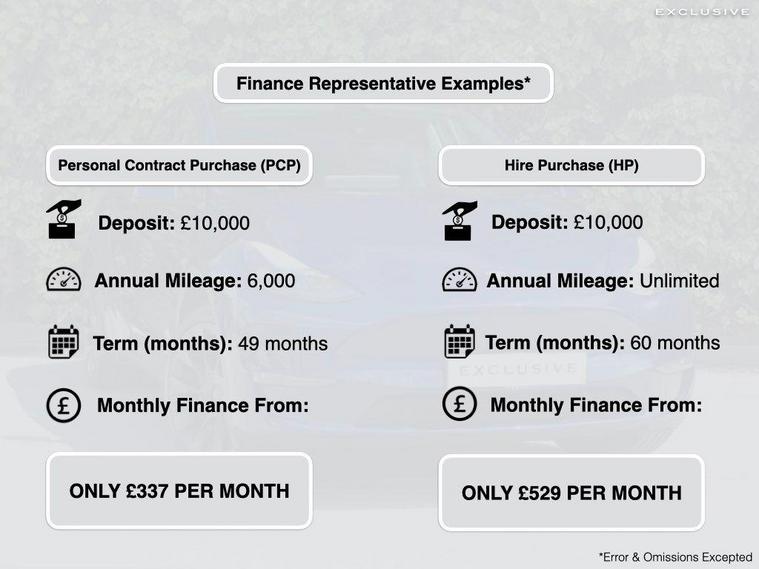Image resolution: width=759 pixels, height=569 pixels.
Task: Click the PCP deposit hand-and-coin icon
Action: pos(63,219)
